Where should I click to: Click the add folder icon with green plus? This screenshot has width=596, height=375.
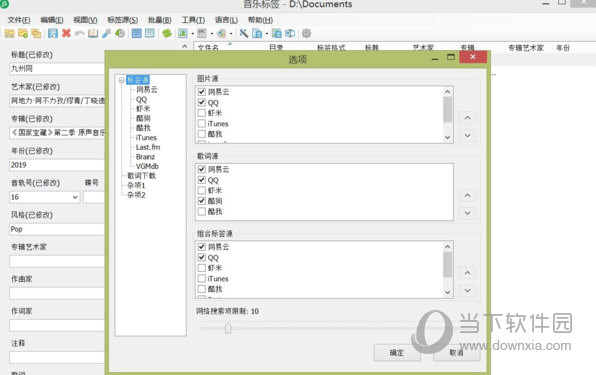[23, 33]
